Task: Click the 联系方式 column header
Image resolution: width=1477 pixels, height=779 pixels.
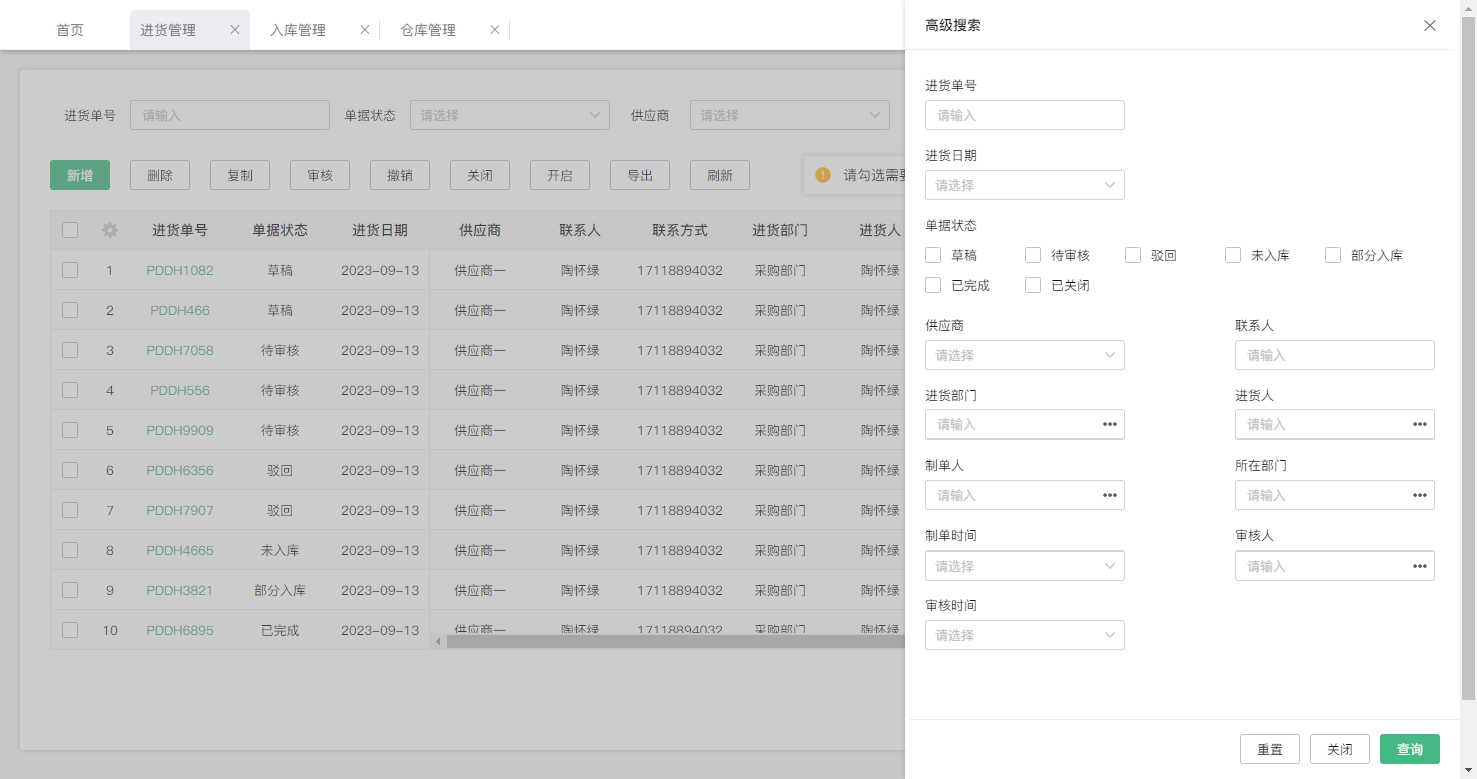Action: pos(680,230)
